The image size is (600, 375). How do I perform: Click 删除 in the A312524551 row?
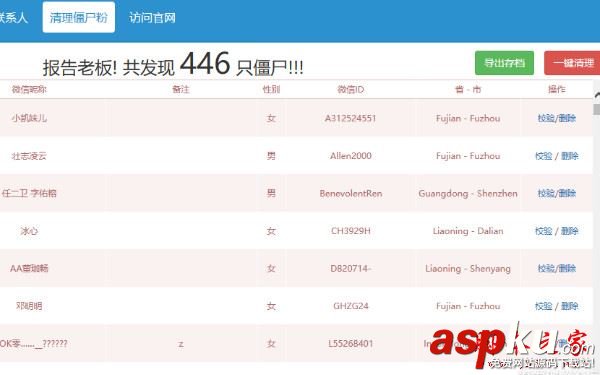tap(567, 118)
